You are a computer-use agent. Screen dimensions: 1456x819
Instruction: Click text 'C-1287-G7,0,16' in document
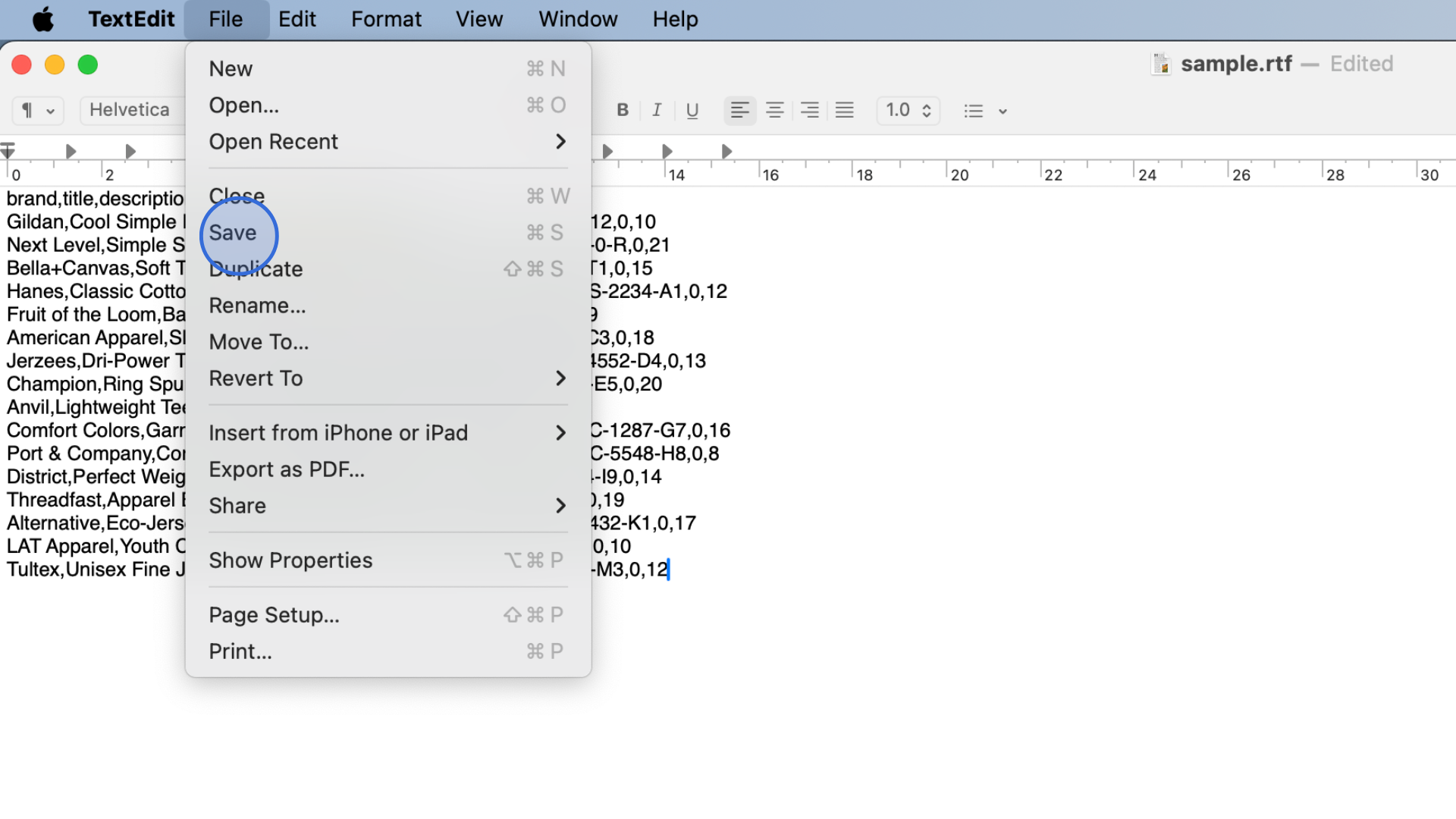pos(661,431)
